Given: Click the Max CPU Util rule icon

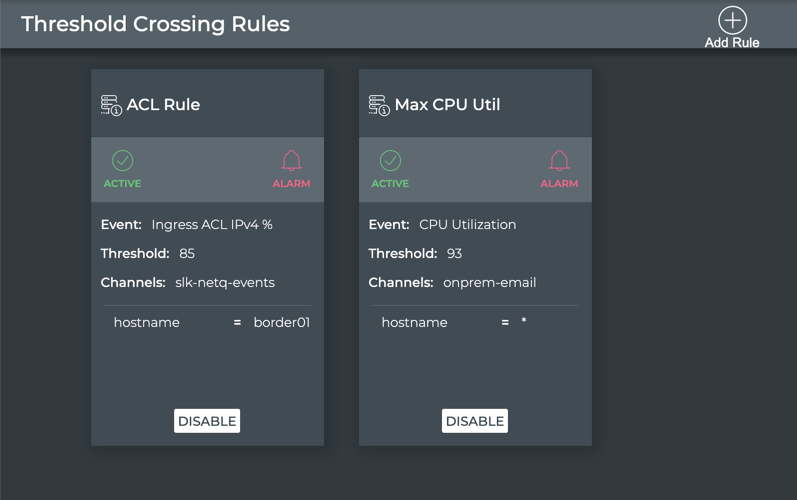Looking at the screenshot, I should (379, 105).
